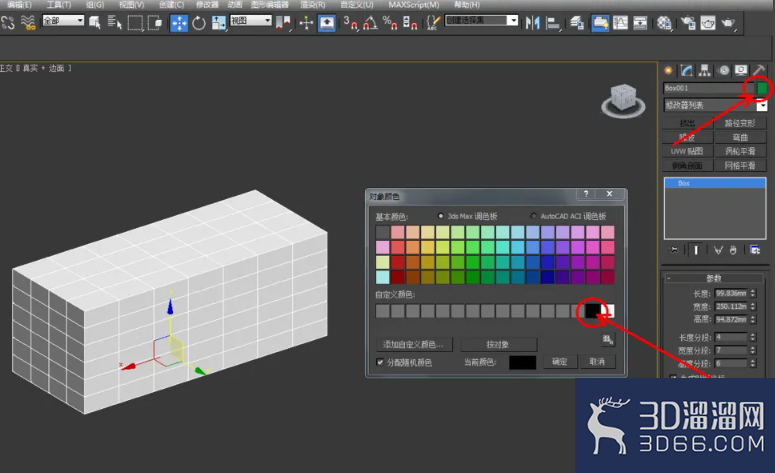775x473 pixels.
Task: Open the Rendered Frame Window icon
Action: [x=708, y=23]
